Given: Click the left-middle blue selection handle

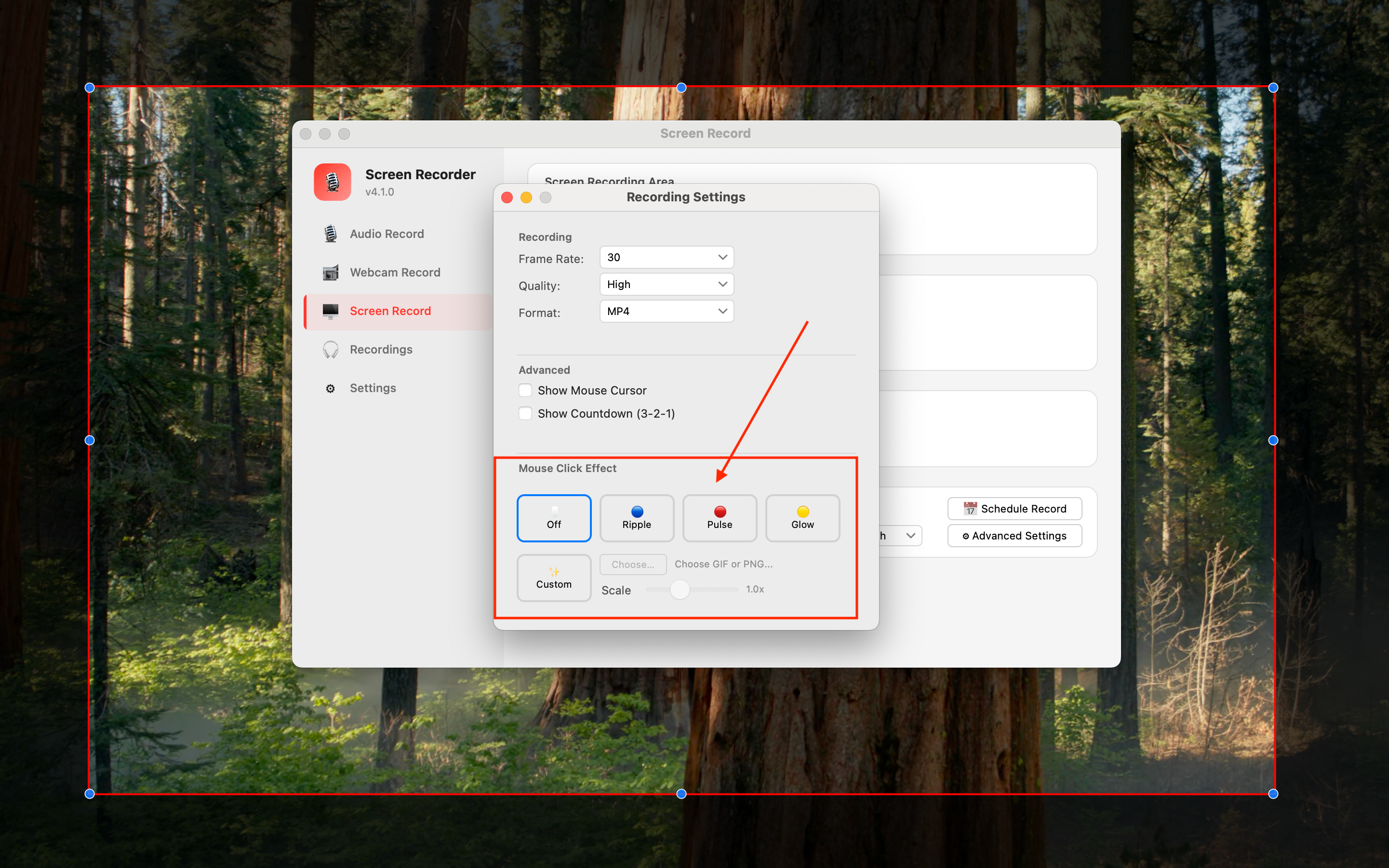Looking at the screenshot, I should 90,440.
